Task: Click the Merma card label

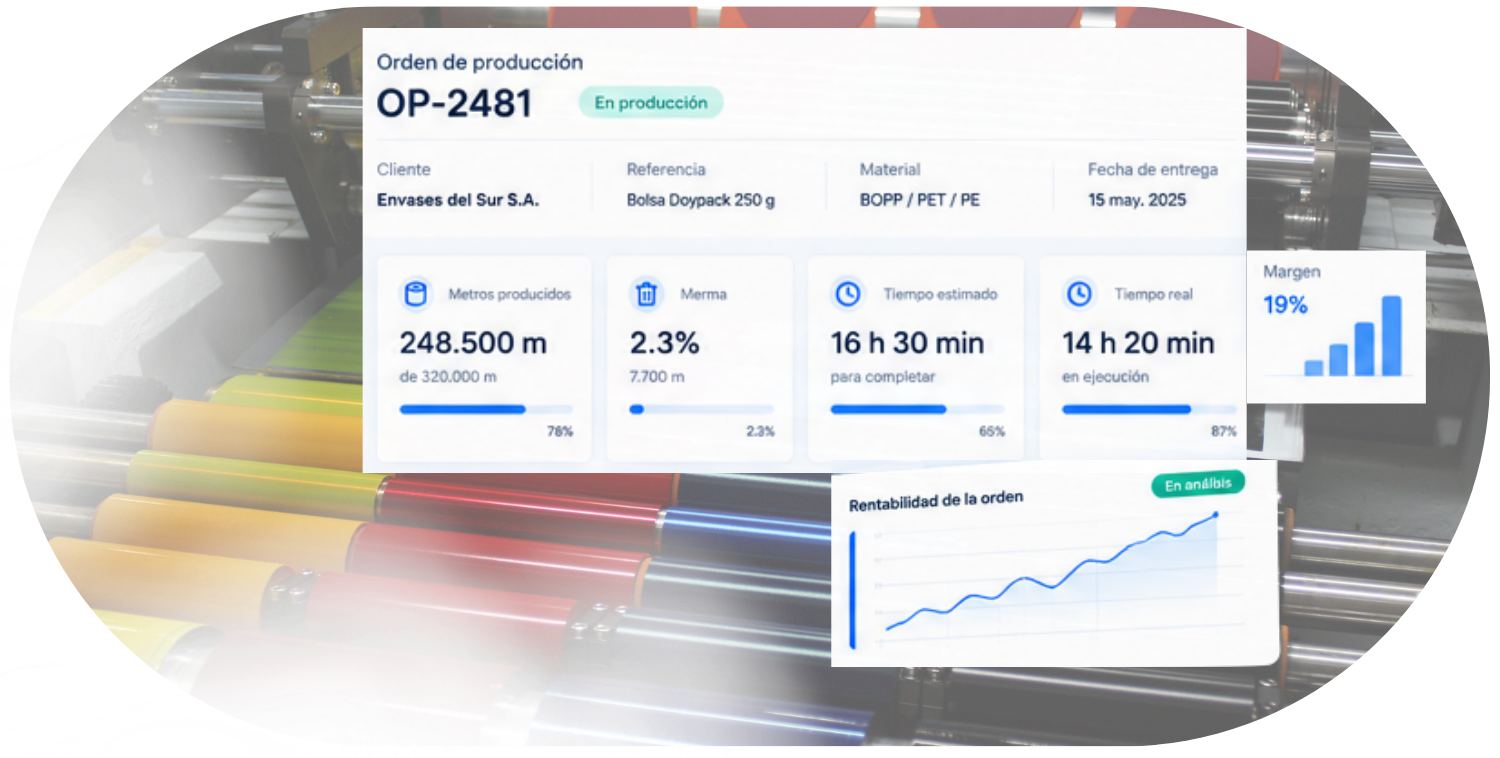Action: point(704,294)
